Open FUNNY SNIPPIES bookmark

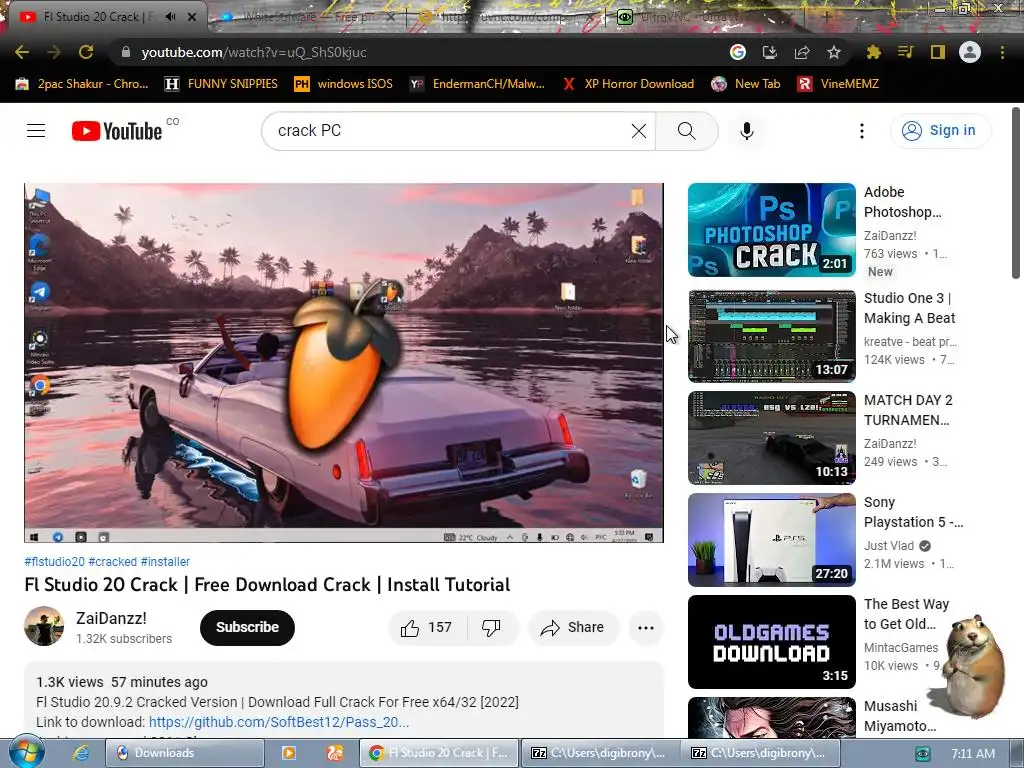221,84
